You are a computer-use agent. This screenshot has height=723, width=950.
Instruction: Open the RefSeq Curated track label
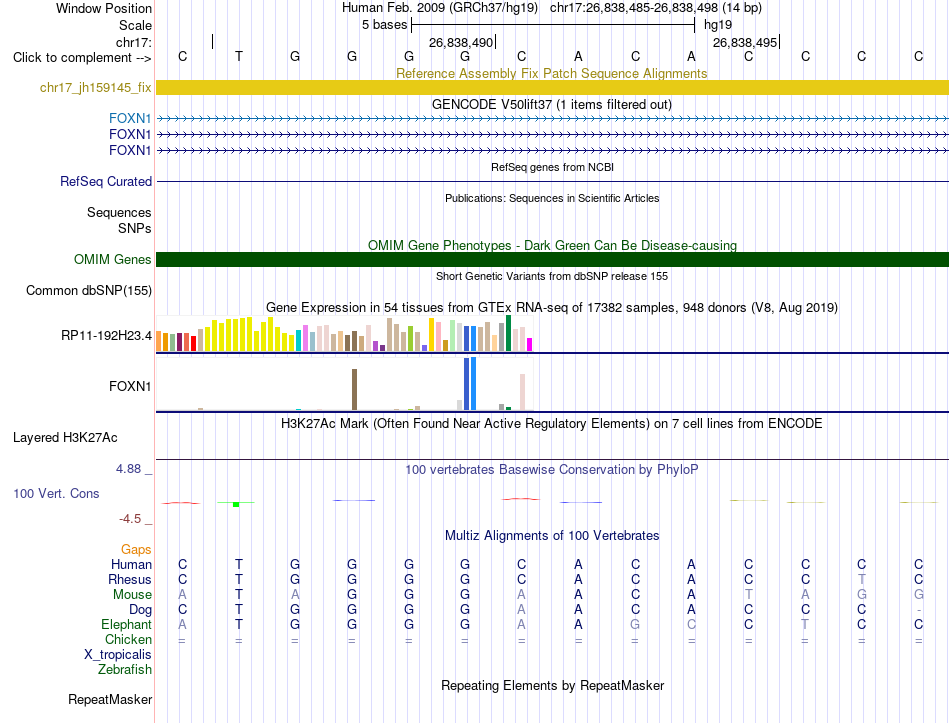[x=105, y=181]
